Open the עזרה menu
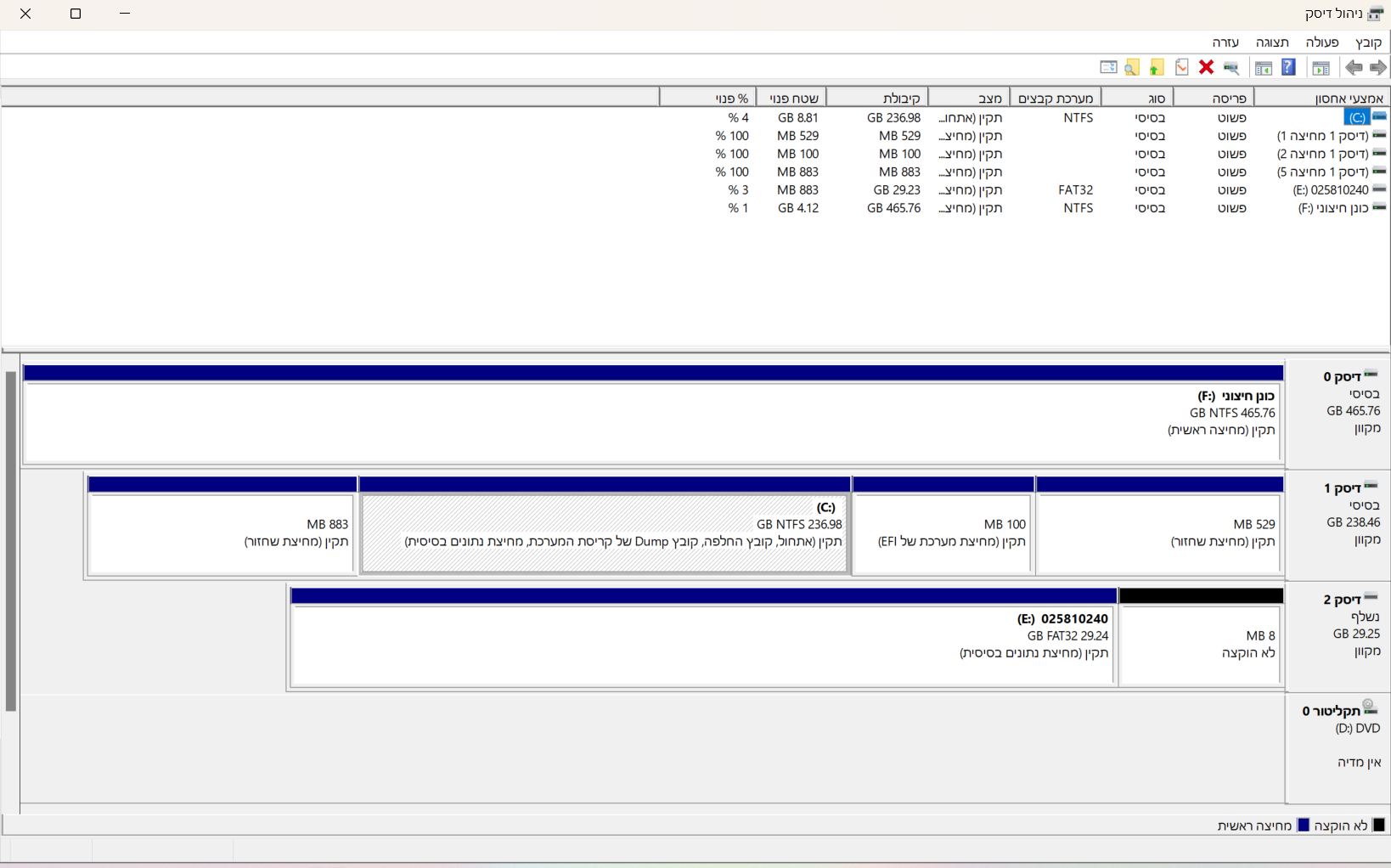The image size is (1391, 868). pos(1225,42)
